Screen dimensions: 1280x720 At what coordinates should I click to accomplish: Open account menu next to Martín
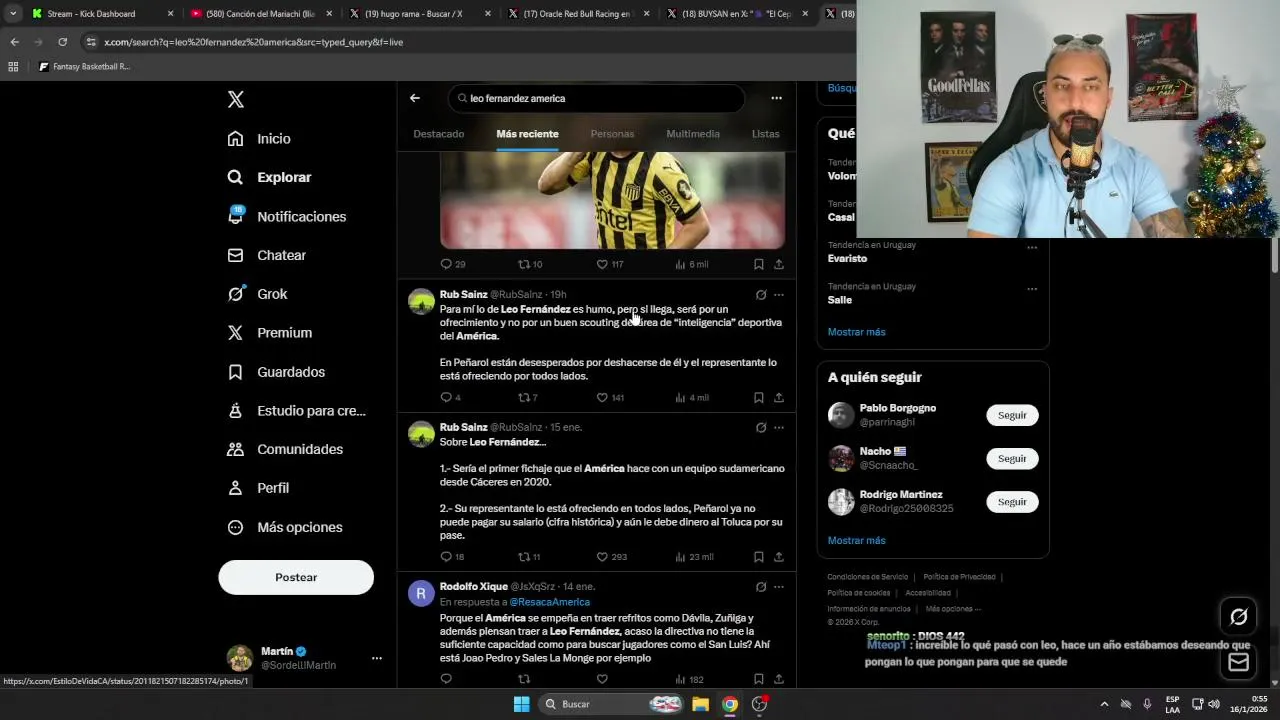[x=376, y=658]
